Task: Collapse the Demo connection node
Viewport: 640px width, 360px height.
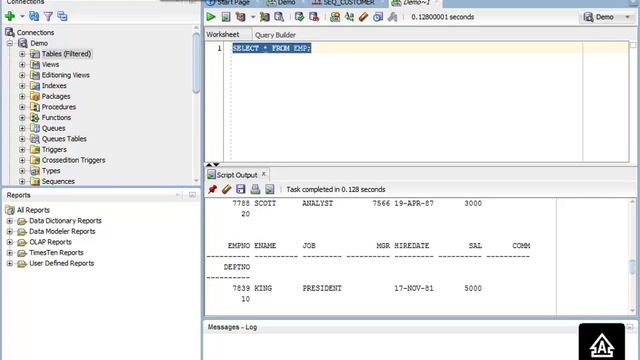Action: click(x=10, y=43)
